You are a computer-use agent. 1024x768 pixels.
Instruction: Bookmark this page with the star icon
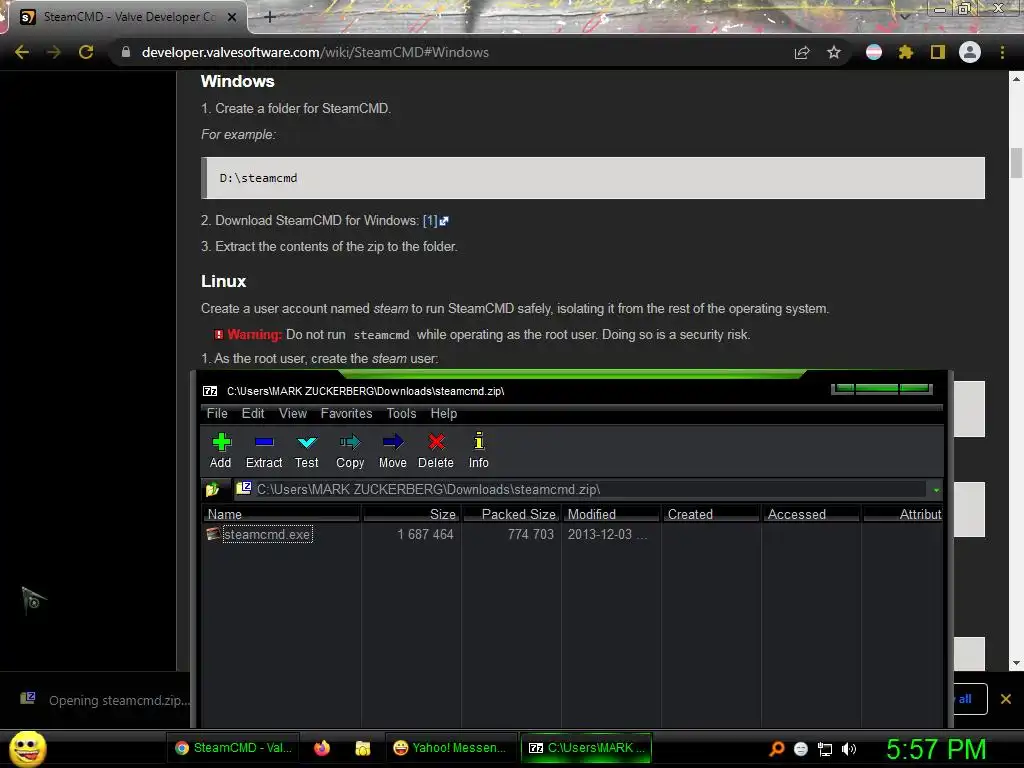[x=834, y=52]
